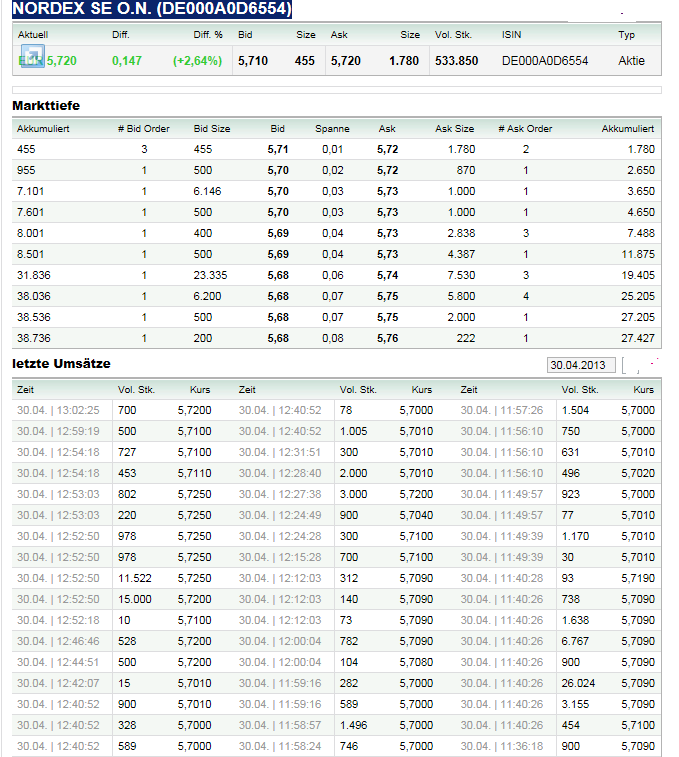This screenshot has height=757, width=679.
Task: Click accumulated ask value 27.427
Action: coord(637,338)
